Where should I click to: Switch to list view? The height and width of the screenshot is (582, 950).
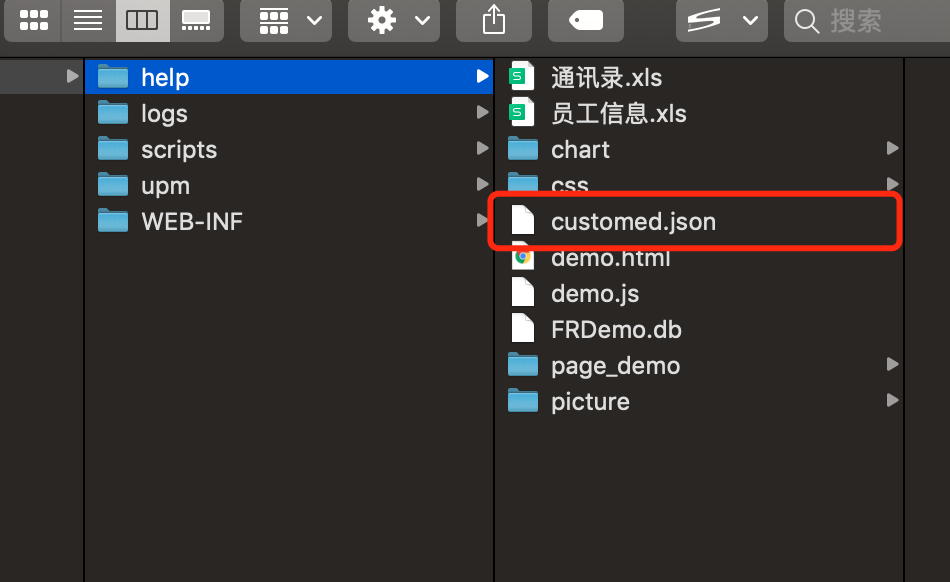[88, 20]
